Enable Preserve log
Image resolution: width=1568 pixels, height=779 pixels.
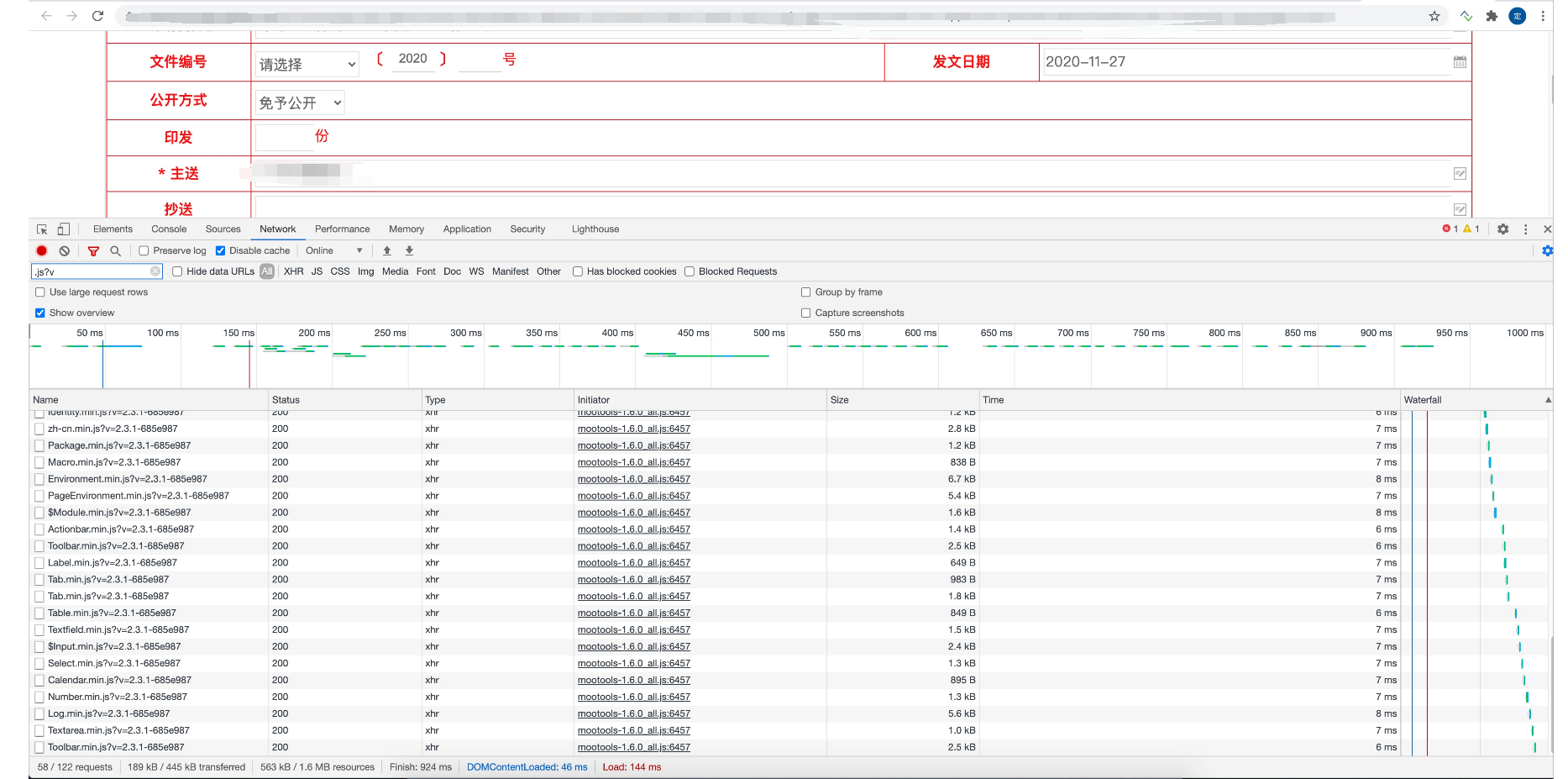(144, 250)
